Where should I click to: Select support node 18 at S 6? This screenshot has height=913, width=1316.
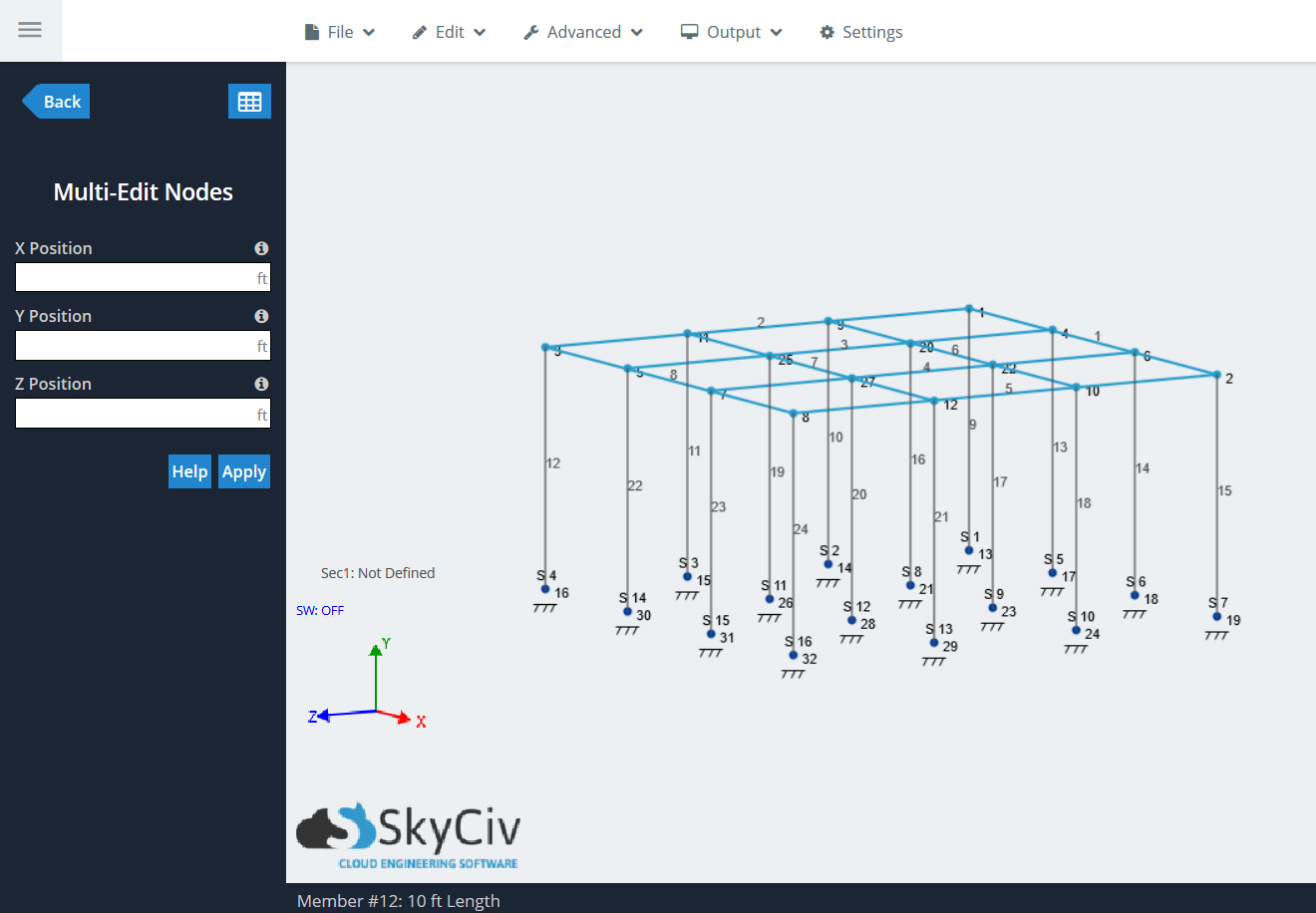pyautogui.click(x=1135, y=595)
